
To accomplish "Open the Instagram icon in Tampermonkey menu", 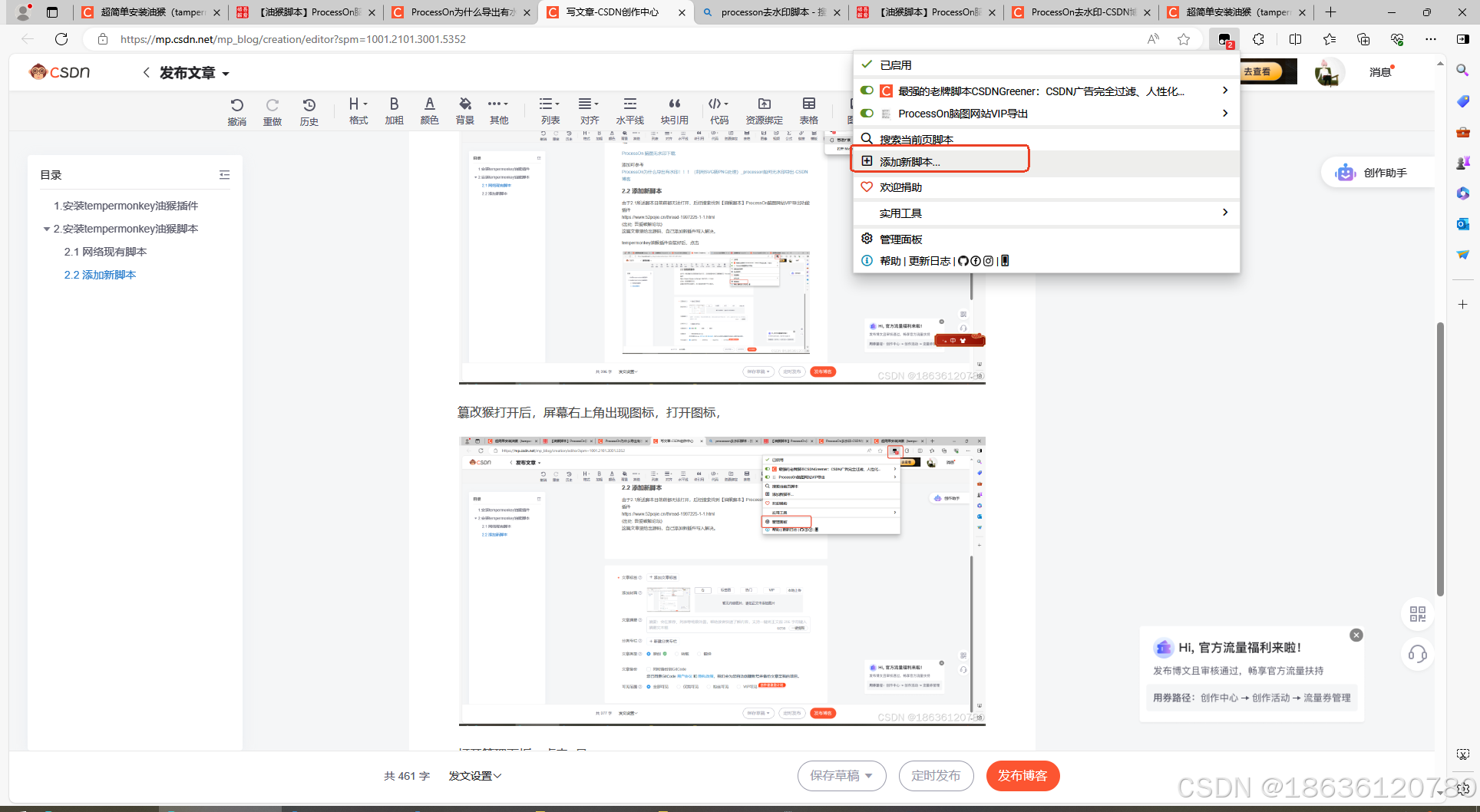I will [x=988, y=261].
